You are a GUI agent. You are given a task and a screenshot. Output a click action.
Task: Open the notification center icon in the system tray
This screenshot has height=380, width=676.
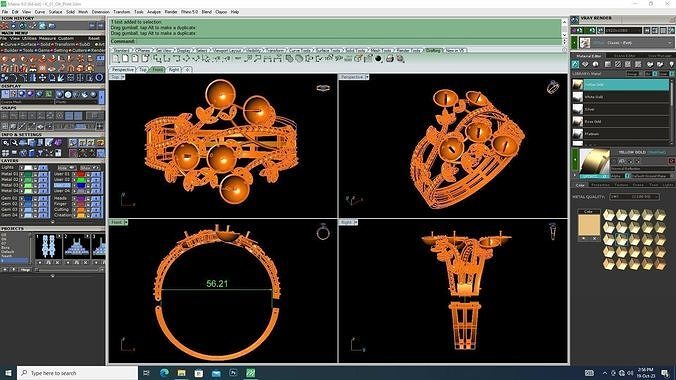pos(665,373)
